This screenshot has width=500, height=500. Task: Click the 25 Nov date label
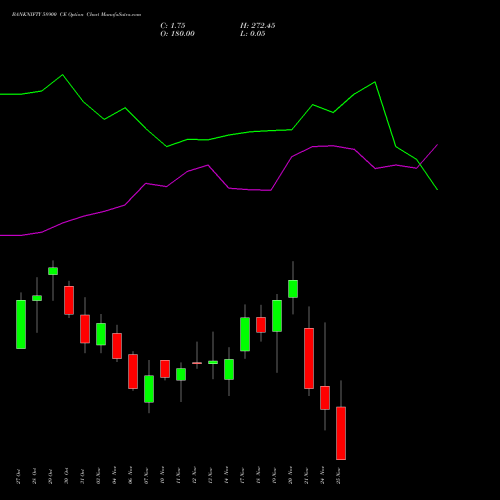338,476
